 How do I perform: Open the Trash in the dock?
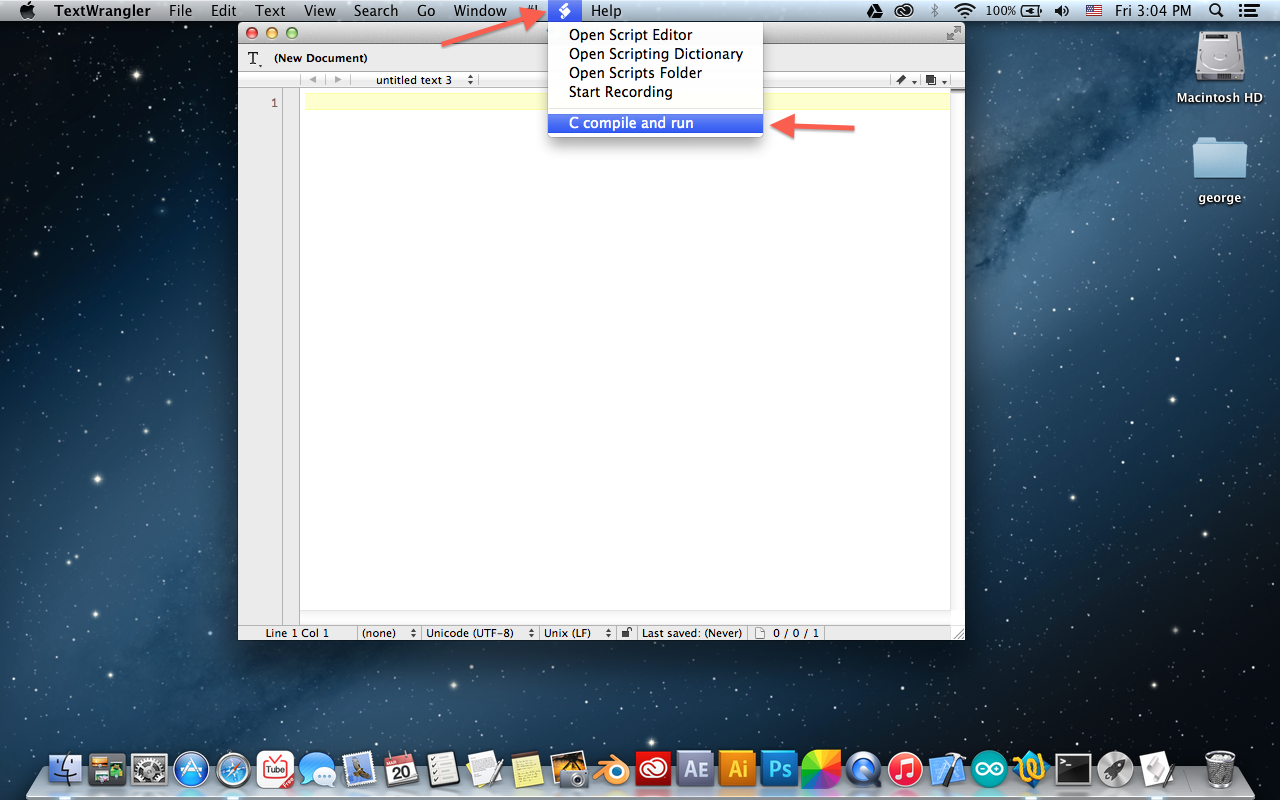pyautogui.click(x=1220, y=769)
